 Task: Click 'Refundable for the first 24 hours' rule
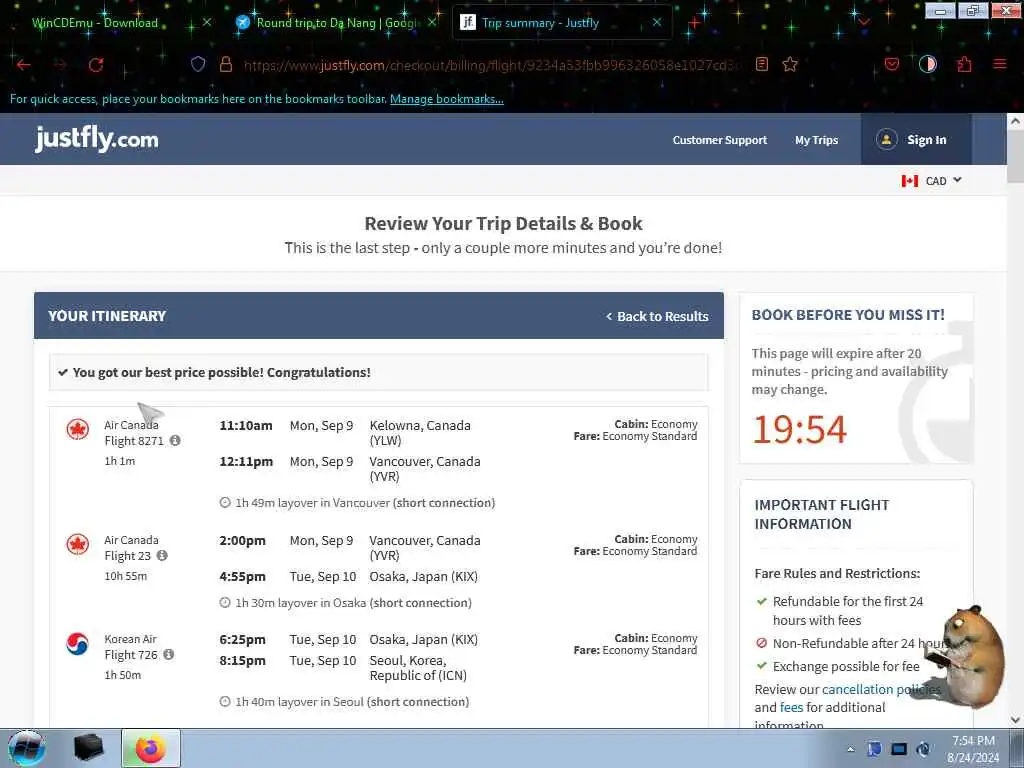tap(848, 611)
